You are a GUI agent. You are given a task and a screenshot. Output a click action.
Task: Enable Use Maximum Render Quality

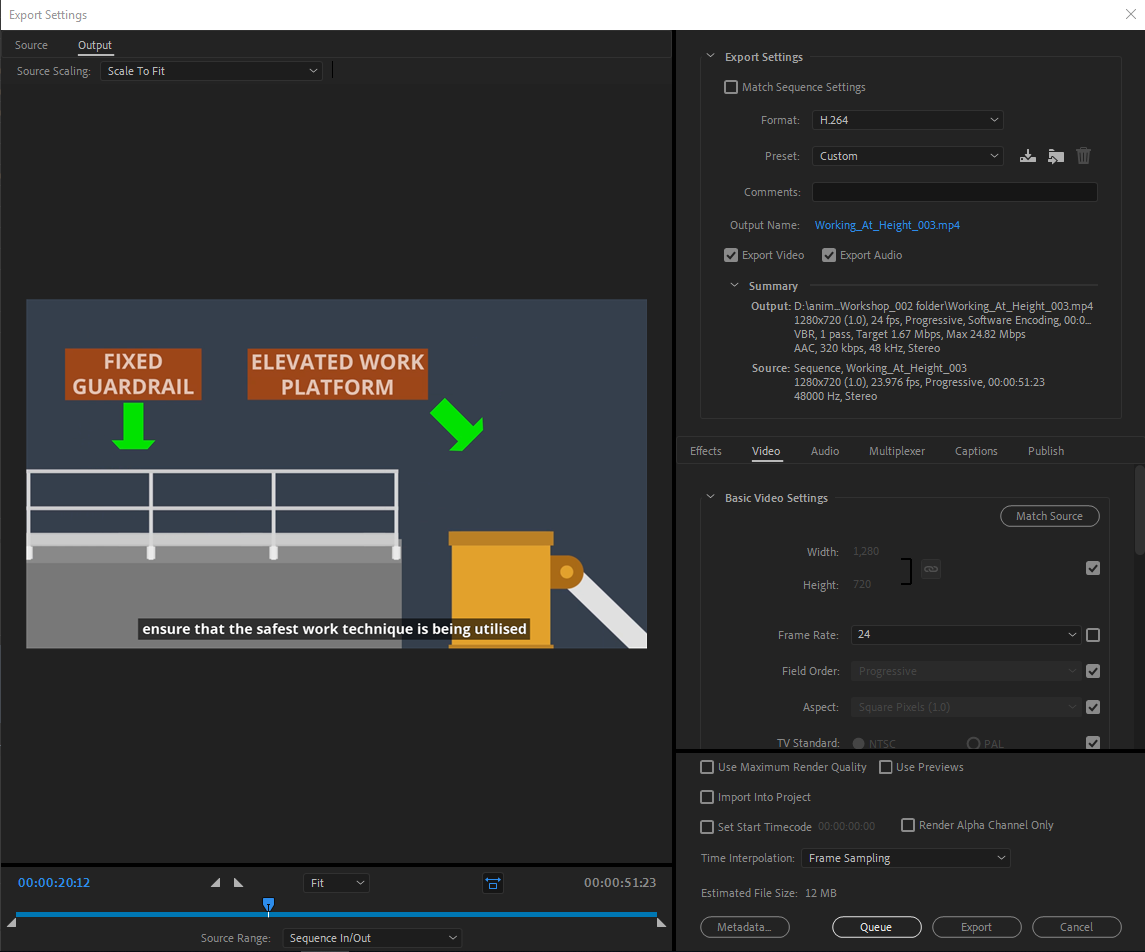708,768
